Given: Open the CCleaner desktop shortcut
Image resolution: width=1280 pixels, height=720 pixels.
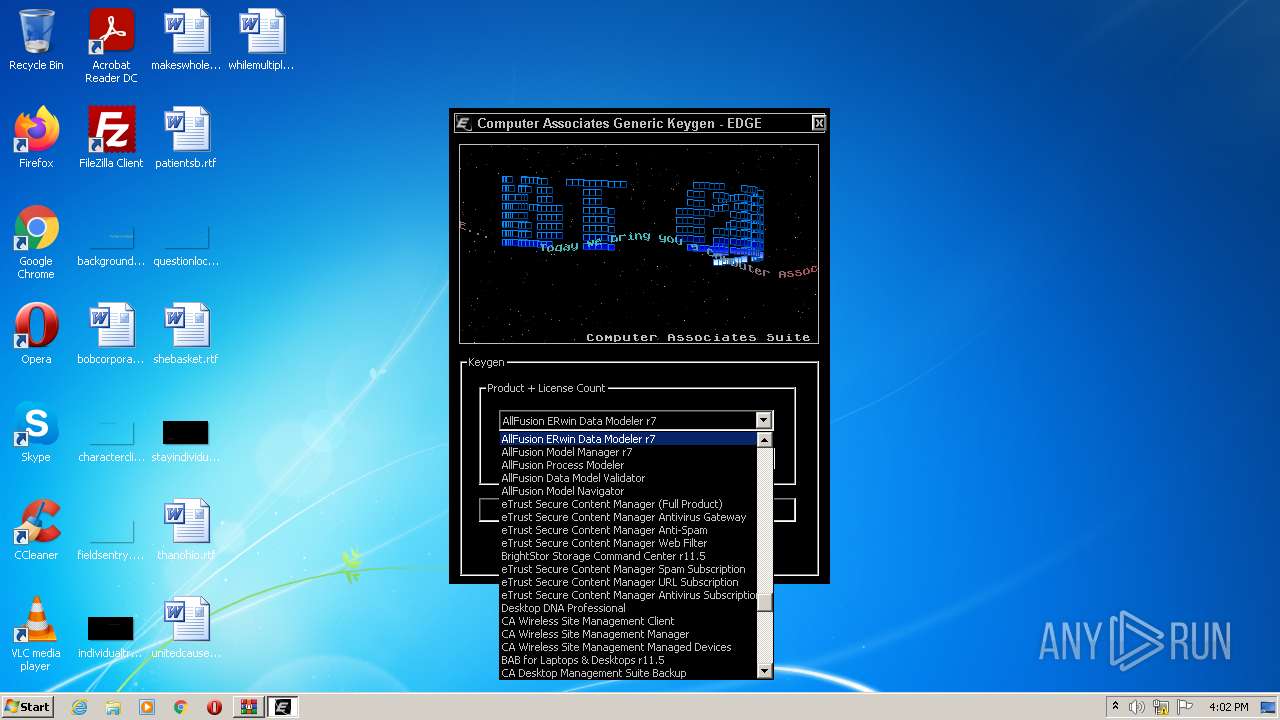Looking at the screenshot, I should coord(36,530).
